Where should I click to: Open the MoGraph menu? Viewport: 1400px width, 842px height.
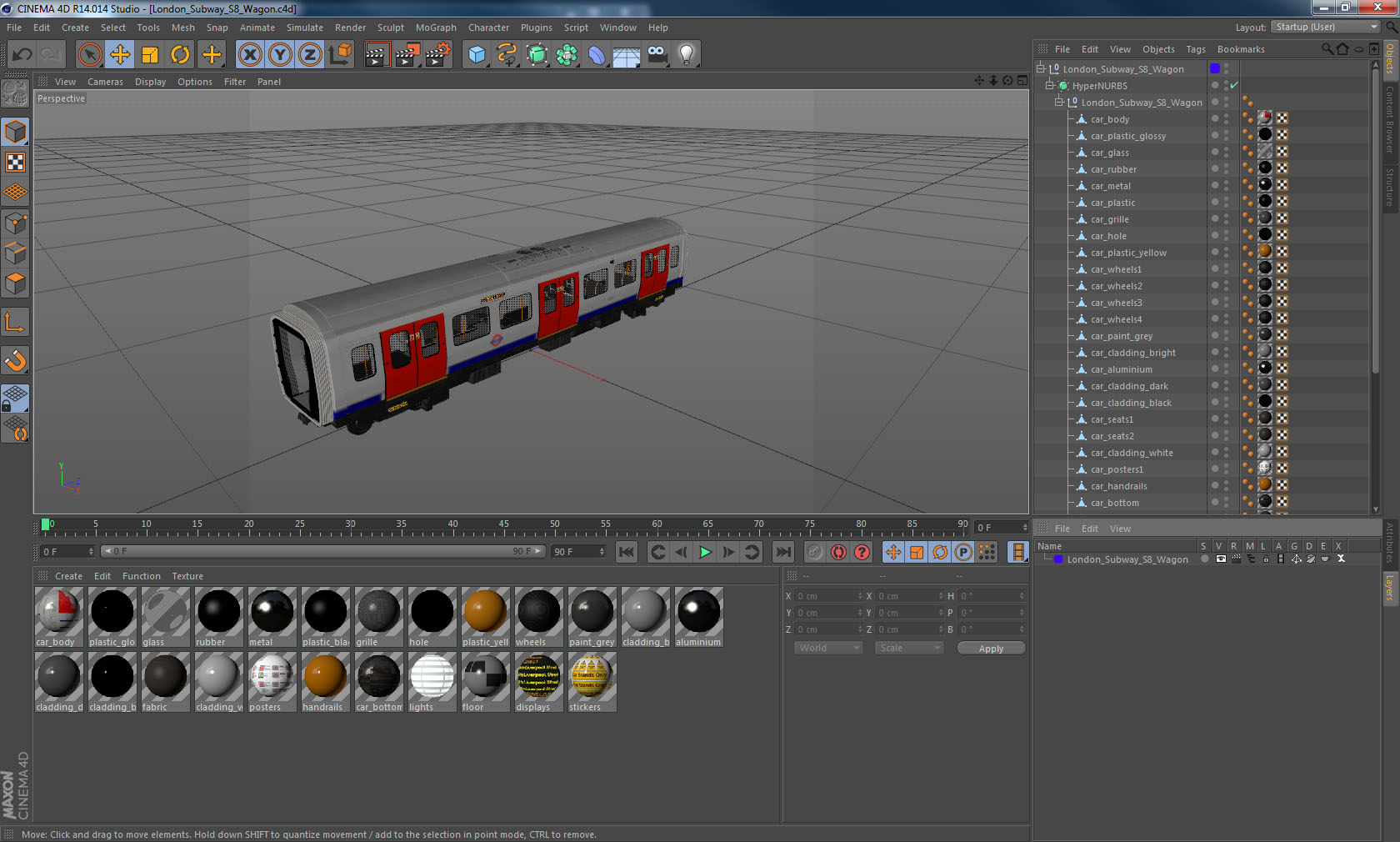tap(436, 28)
